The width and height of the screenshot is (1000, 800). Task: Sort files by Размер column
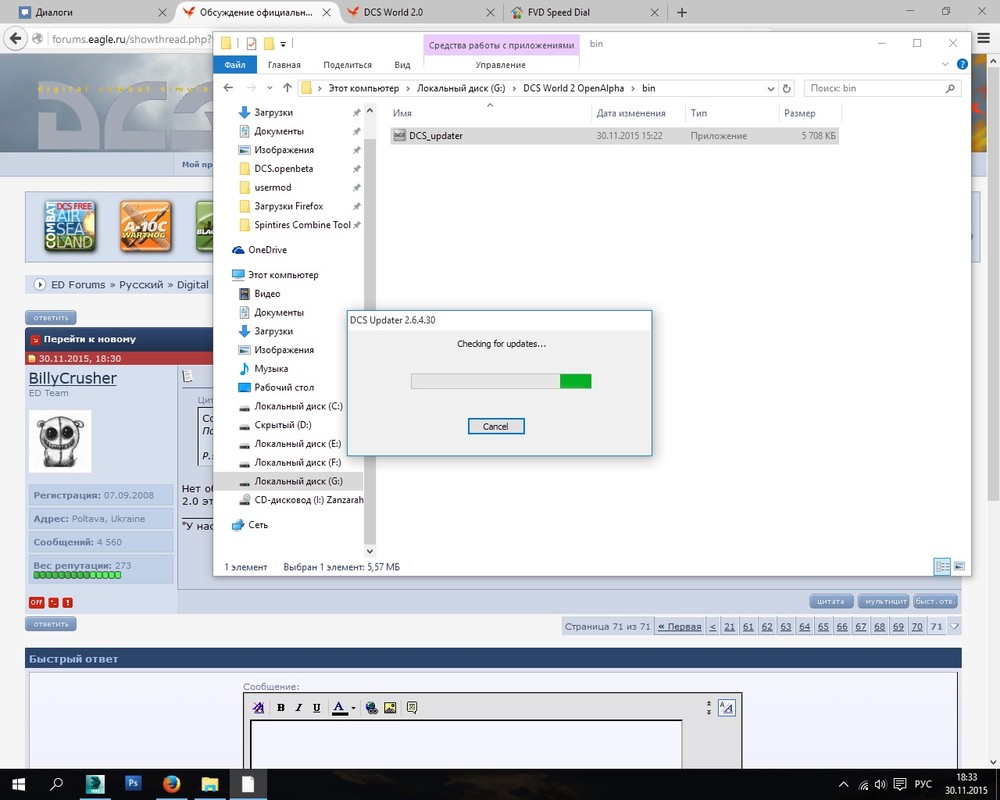pos(800,113)
